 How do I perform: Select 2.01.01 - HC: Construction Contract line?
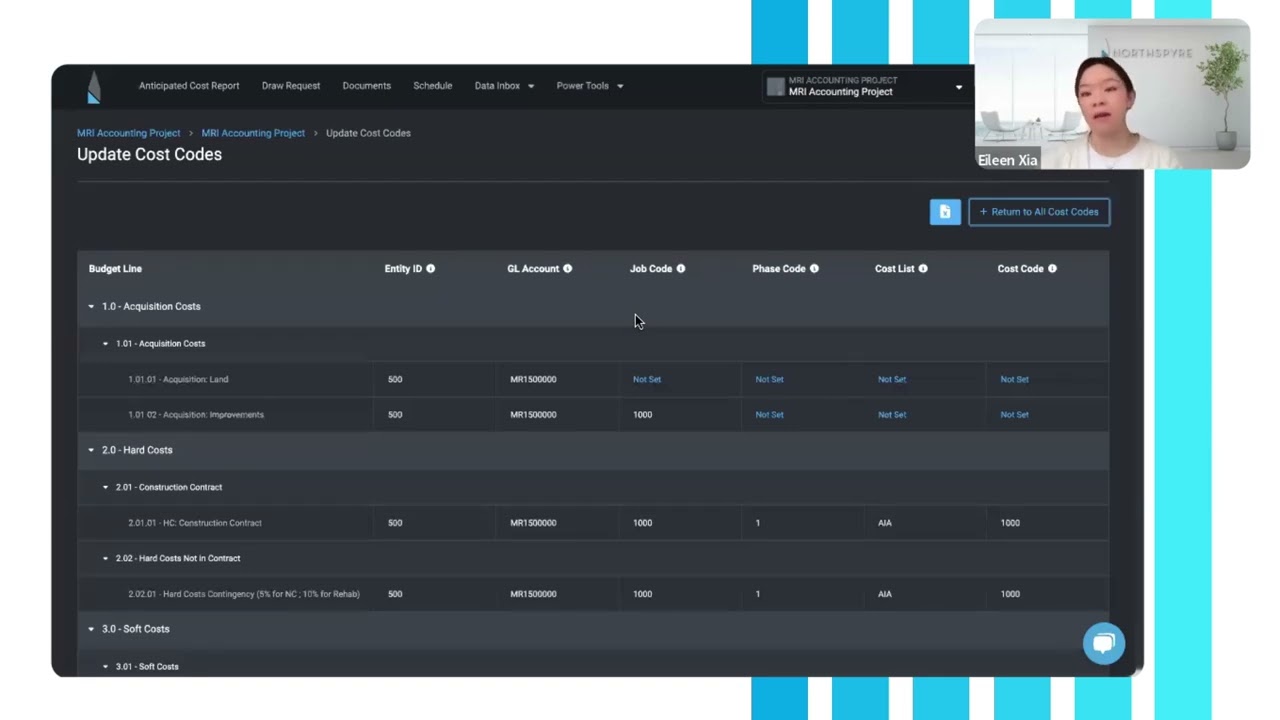195,523
